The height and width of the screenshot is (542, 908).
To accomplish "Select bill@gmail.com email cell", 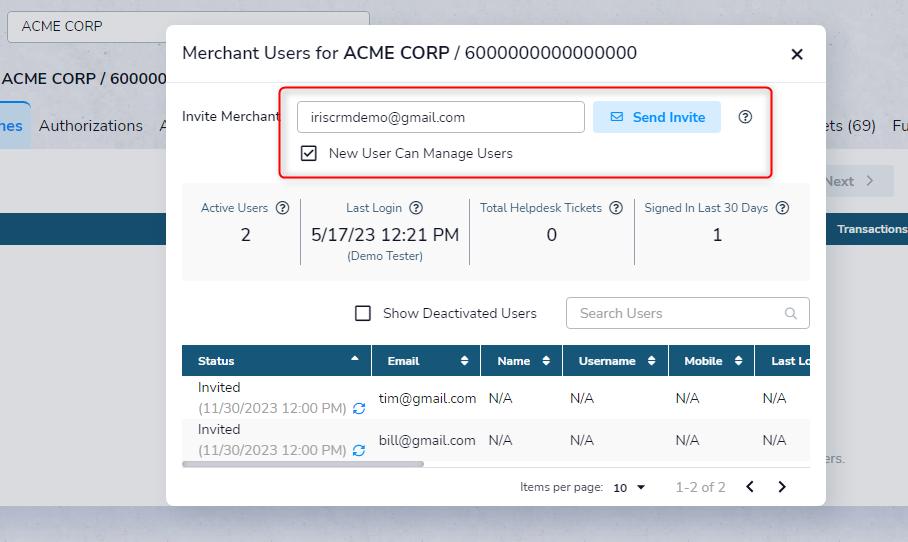I will coord(427,441).
